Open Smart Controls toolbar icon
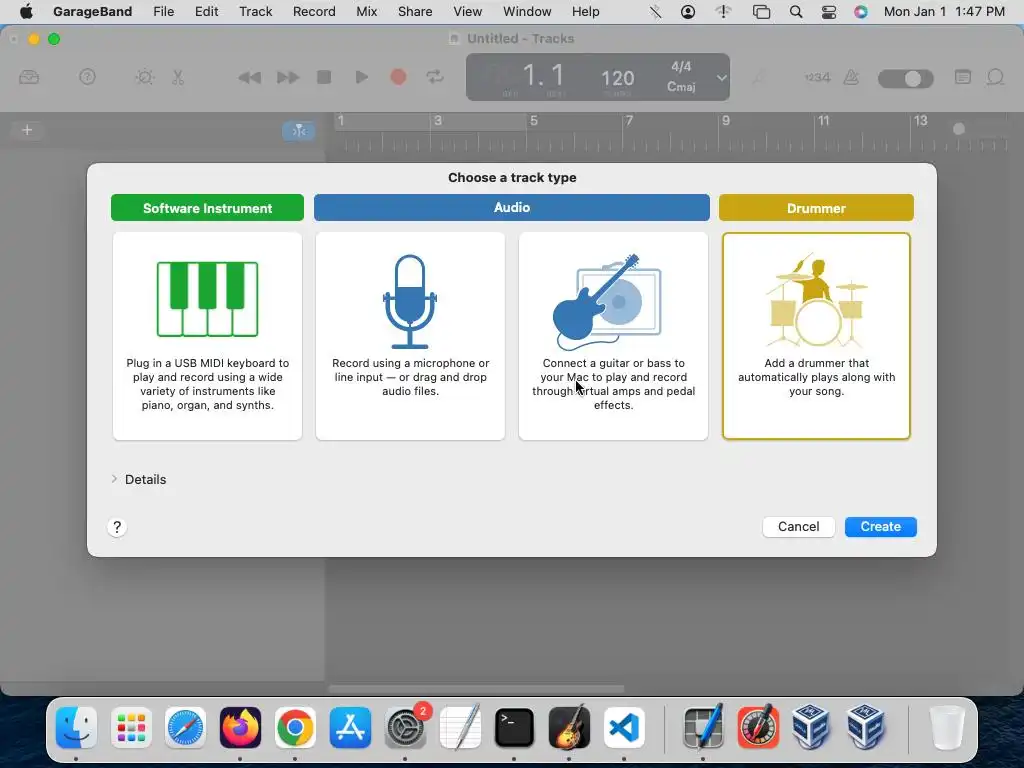 [x=144, y=77]
